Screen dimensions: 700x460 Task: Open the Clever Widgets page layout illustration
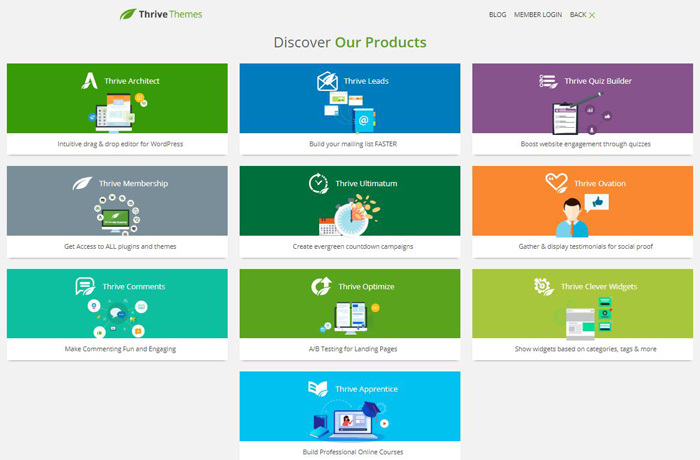point(583,318)
